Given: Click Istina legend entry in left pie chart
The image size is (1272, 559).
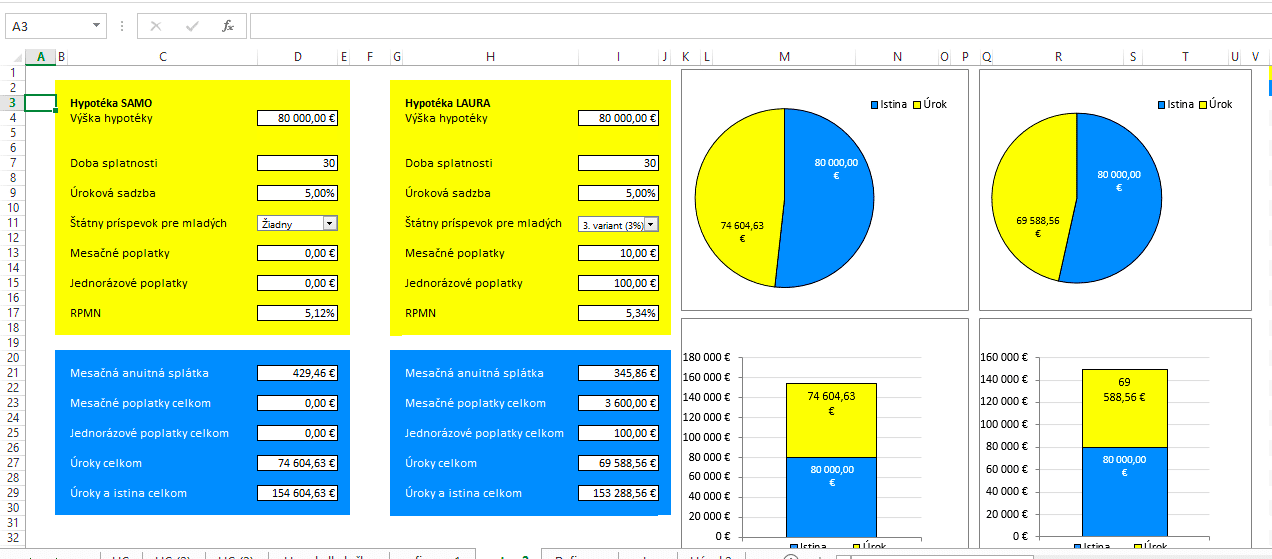Looking at the screenshot, I should (888, 104).
